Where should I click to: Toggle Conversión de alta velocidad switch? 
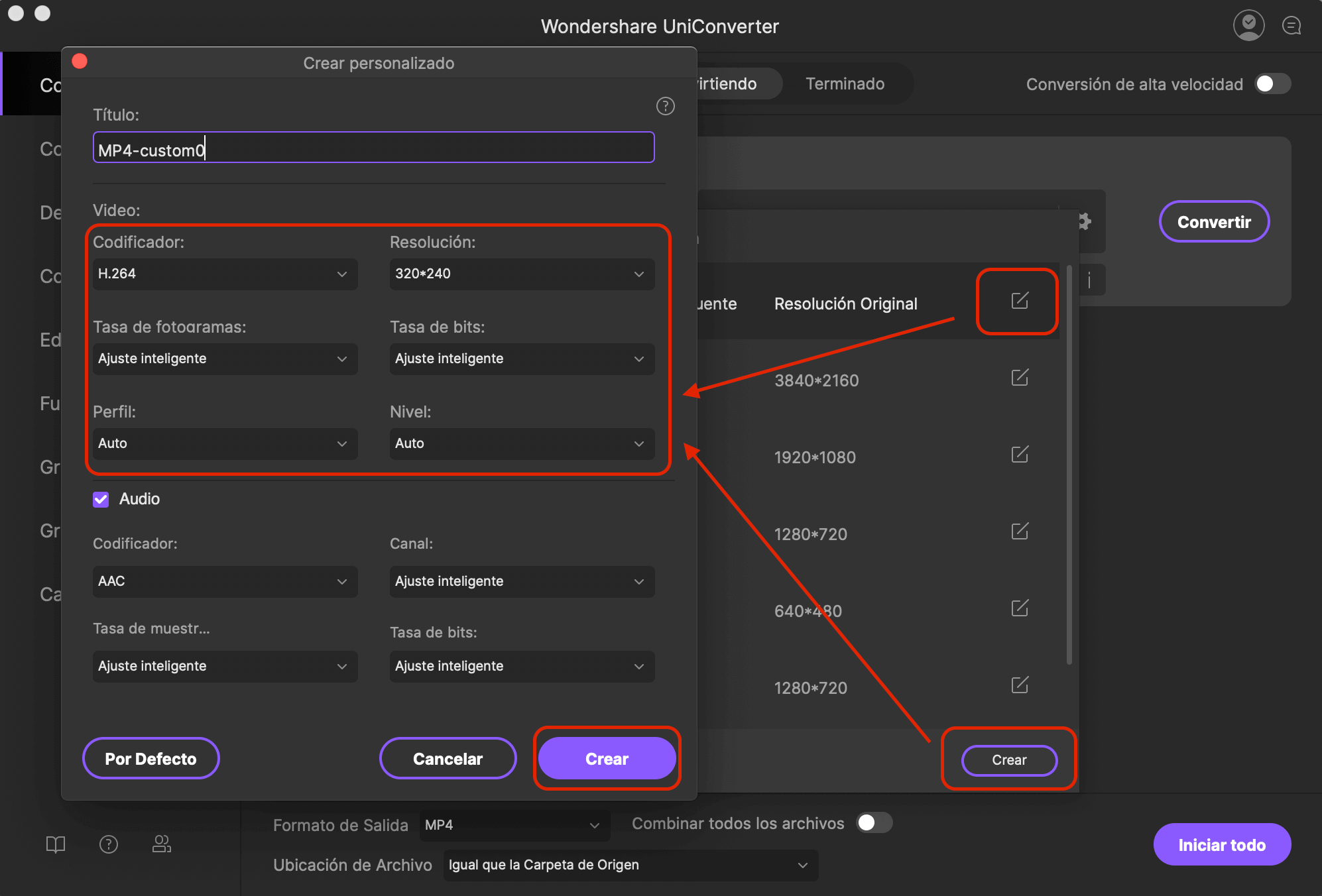pyautogui.click(x=1273, y=84)
